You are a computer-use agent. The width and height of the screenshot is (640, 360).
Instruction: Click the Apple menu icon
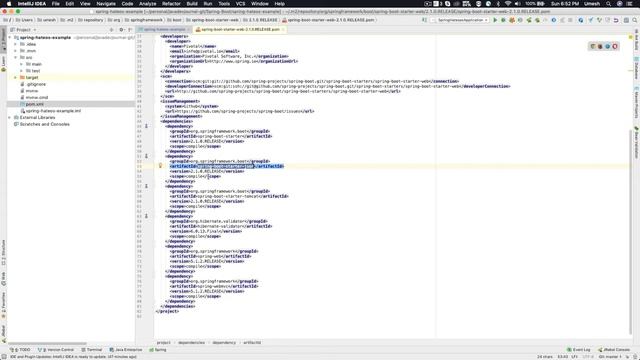point(9,4)
